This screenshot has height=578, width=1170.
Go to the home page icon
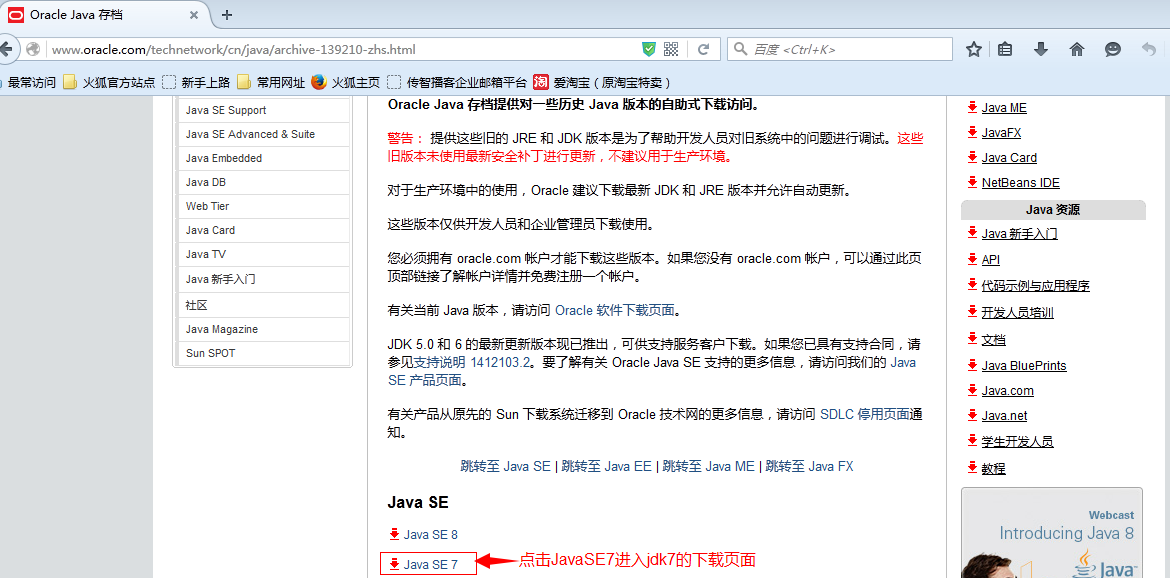[1077, 49]
